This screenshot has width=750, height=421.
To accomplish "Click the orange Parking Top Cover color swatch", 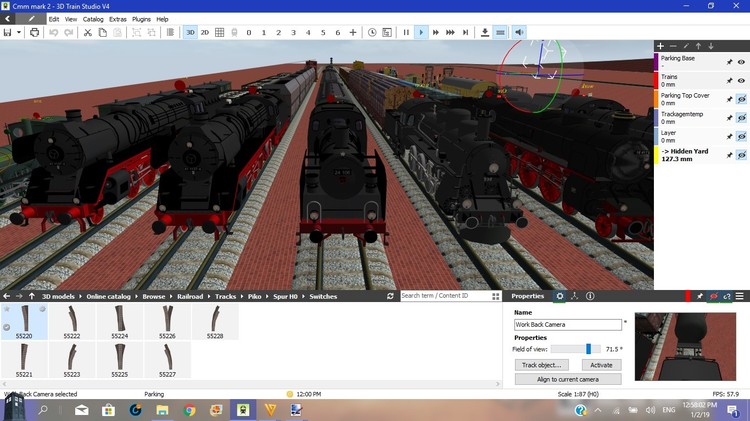I will (x=656, y=99).
